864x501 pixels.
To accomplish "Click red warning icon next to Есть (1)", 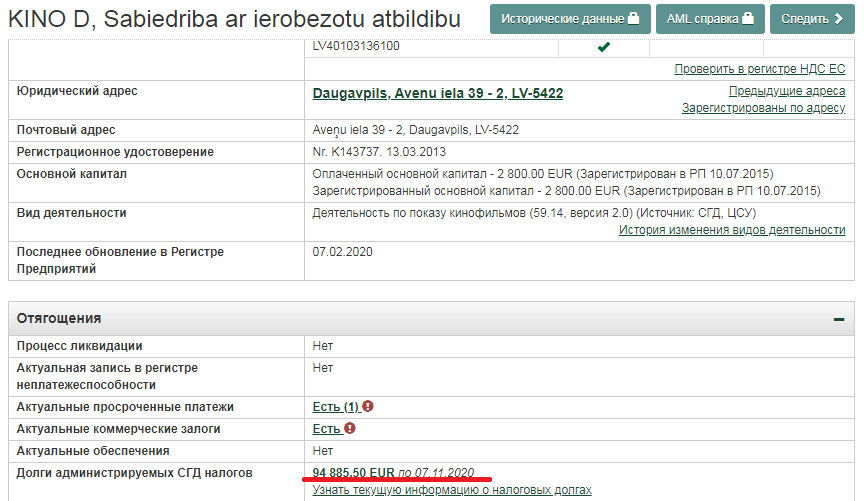I will coord(368,407).
